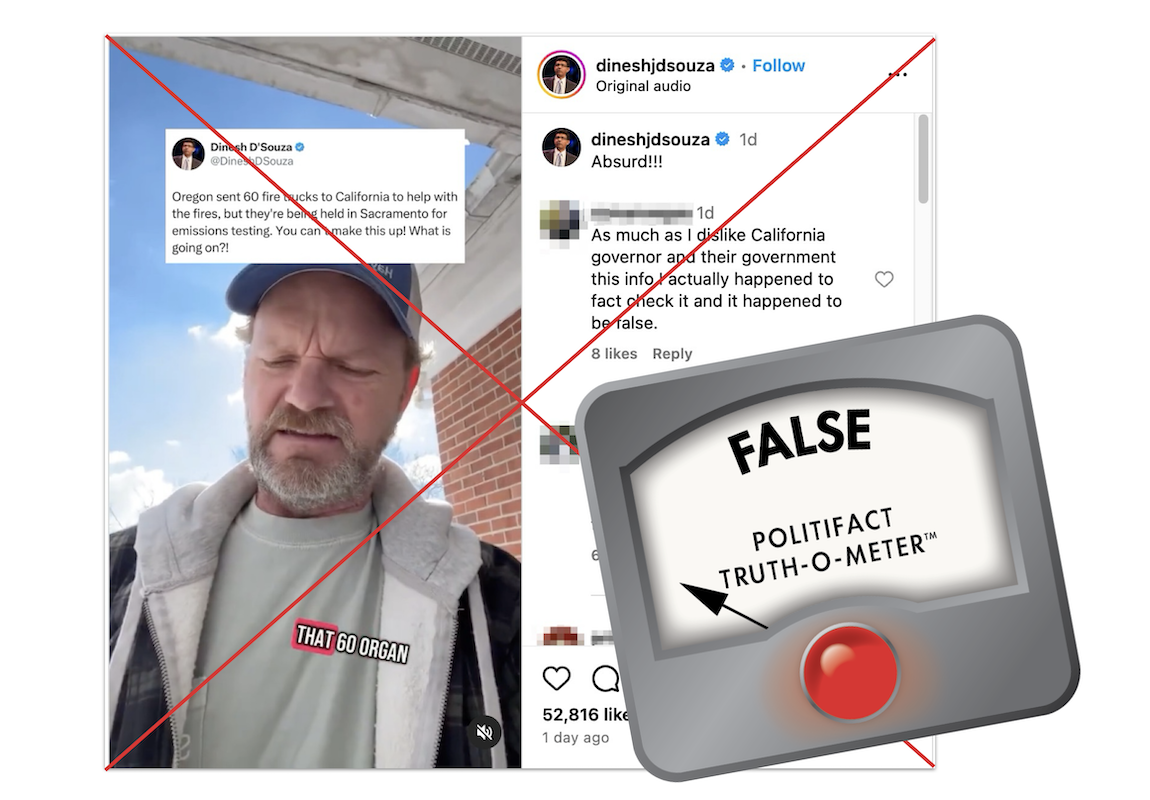Click the red button on Truth-O-Meter
The image size is (1150, 800).
click(849, 672)
